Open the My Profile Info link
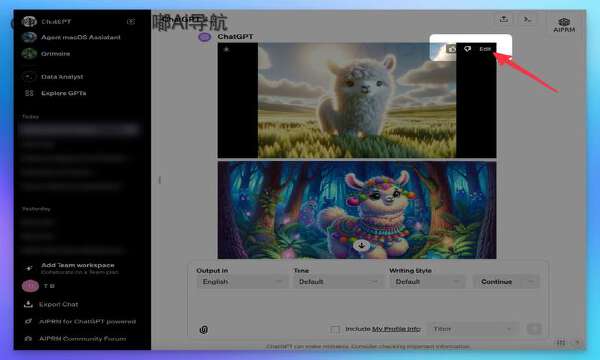 [396, 329]
